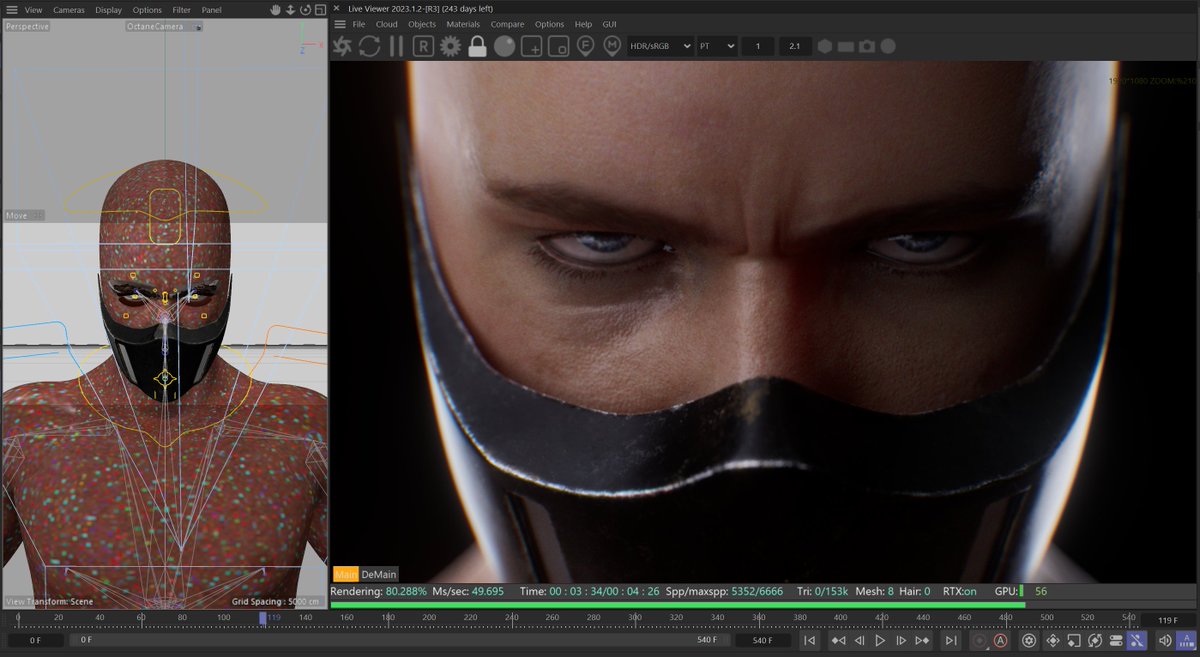Open the Cameras menu
This screenshot has width=1200, height=657.
[69, 10]
